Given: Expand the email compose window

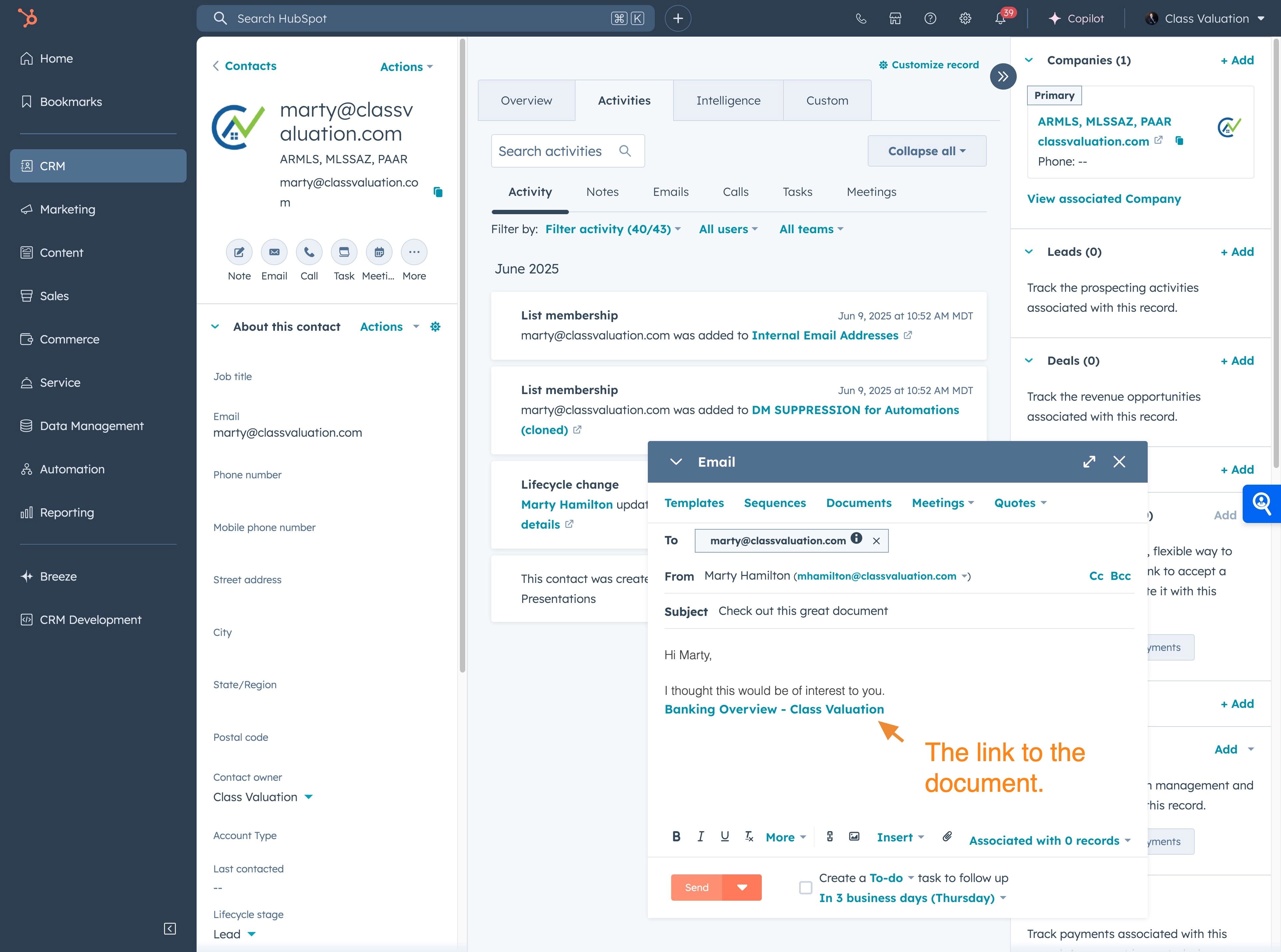Looking at the screenshot, I should pos(1088,462).
